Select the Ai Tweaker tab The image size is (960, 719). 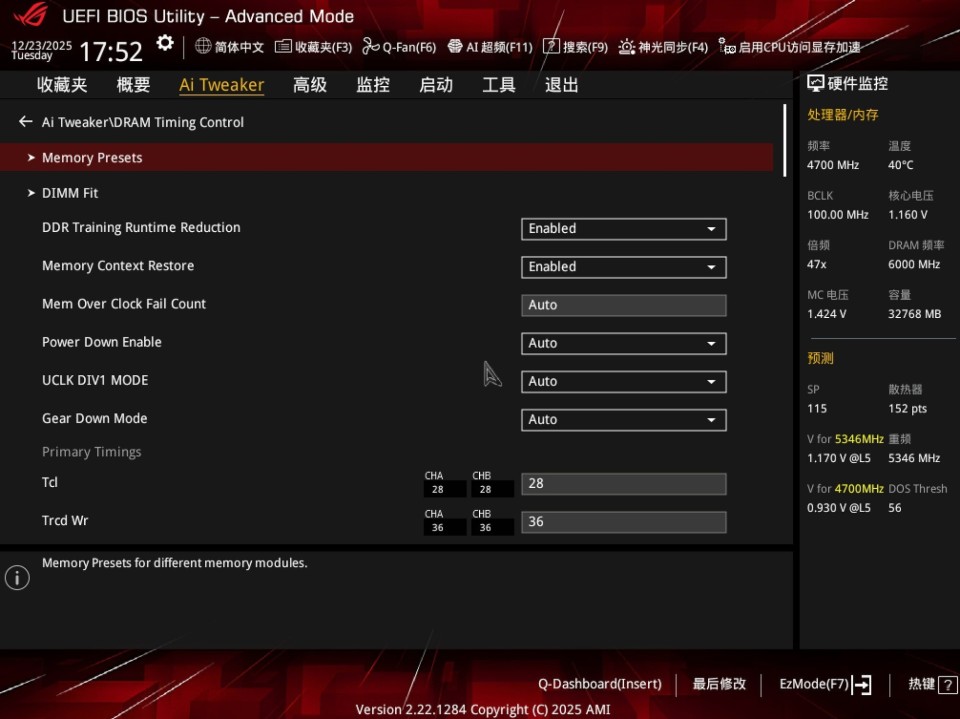(222, 85)
